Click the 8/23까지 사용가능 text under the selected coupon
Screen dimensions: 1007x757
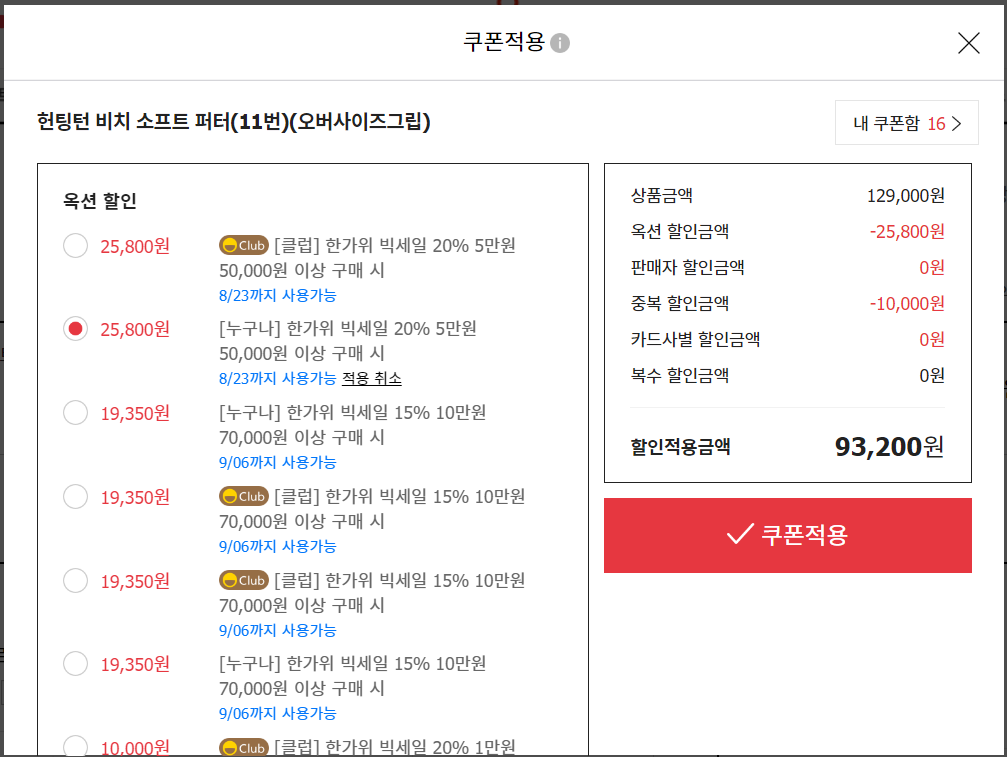point(277,378)
